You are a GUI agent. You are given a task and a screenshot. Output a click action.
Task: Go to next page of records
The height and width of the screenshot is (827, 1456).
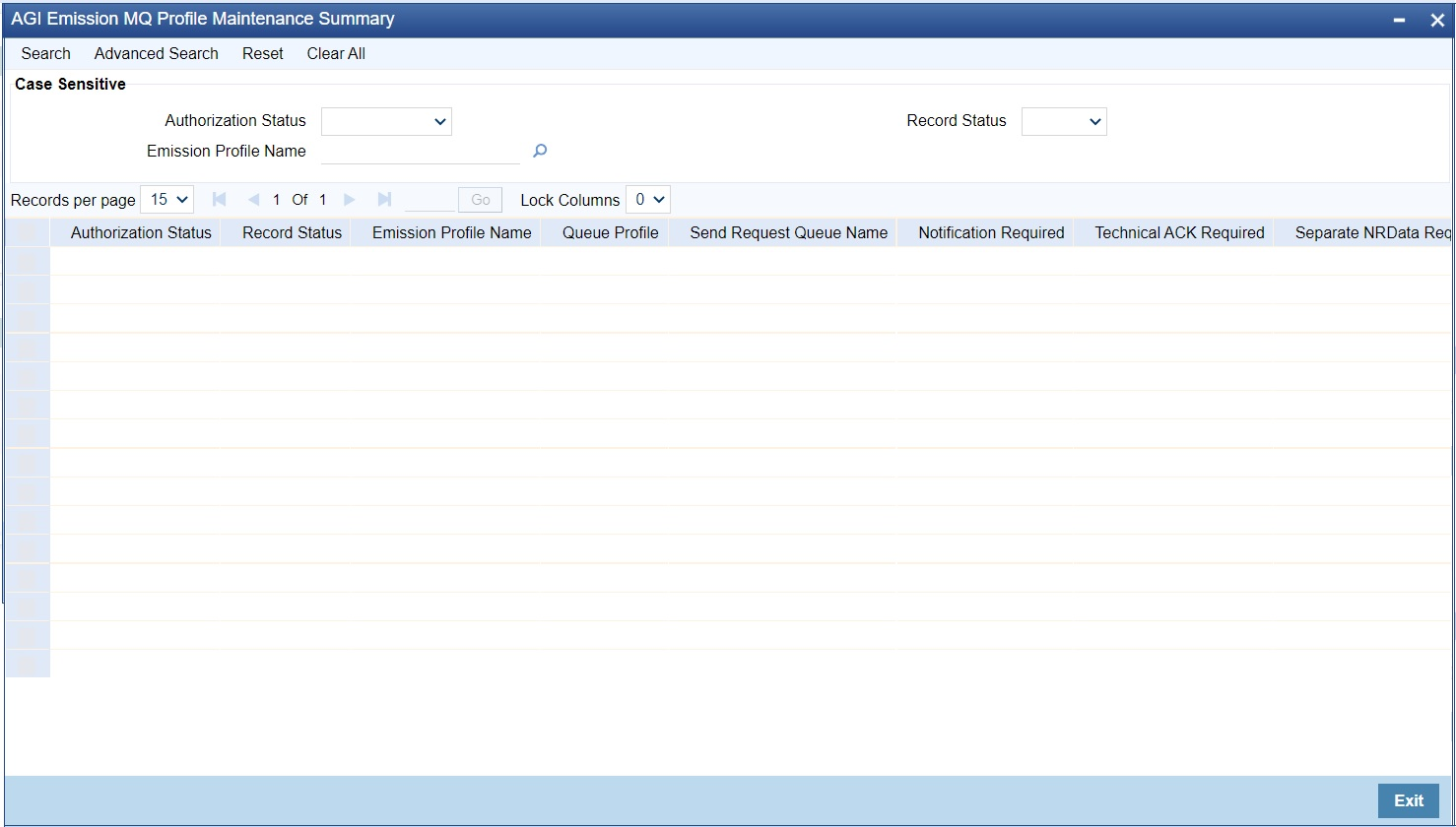point(349,199)
